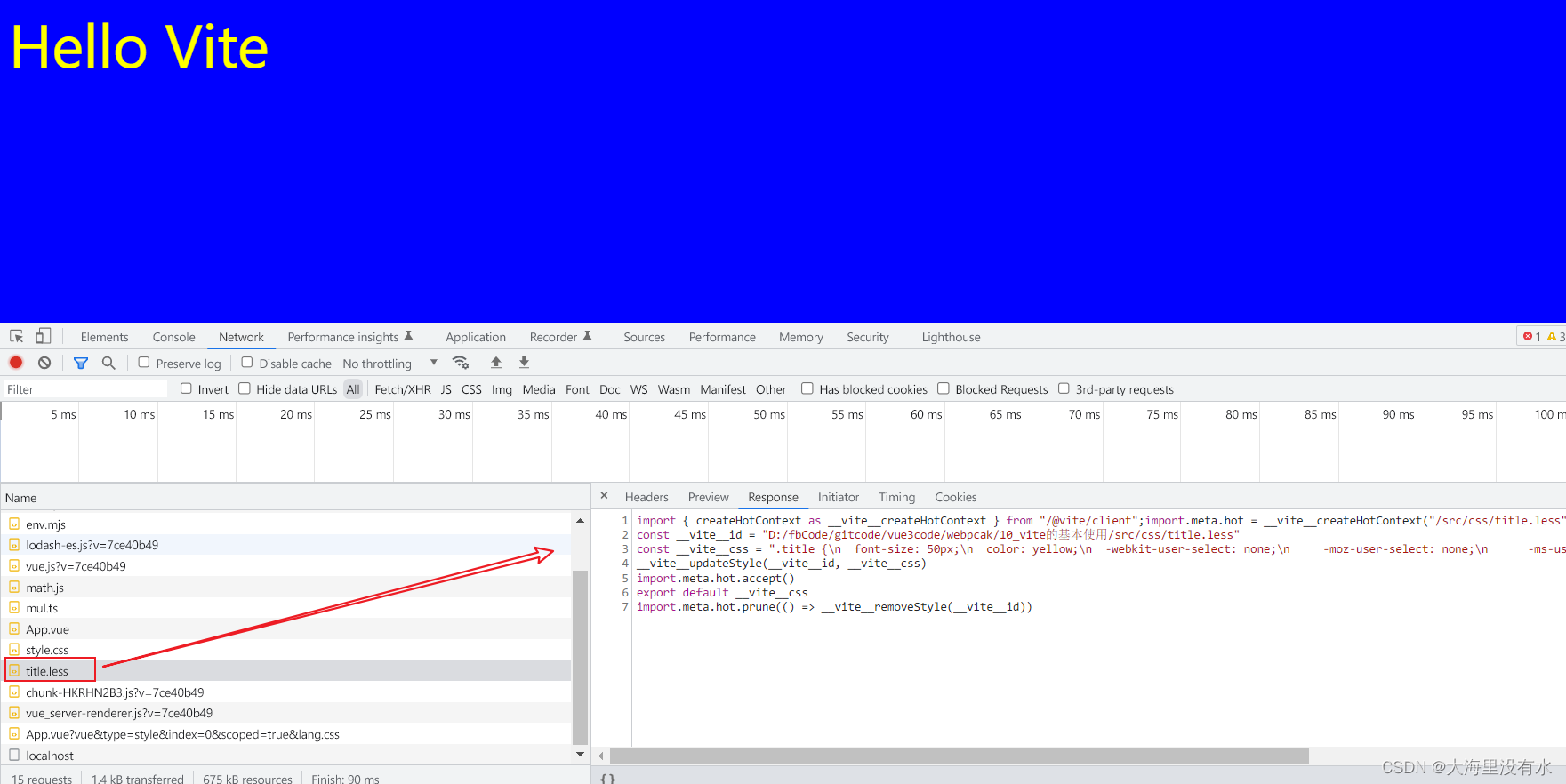Viewport: 1566px width, 784px height.
Task: Open Recorder panel tab
Action: [560, 337]
